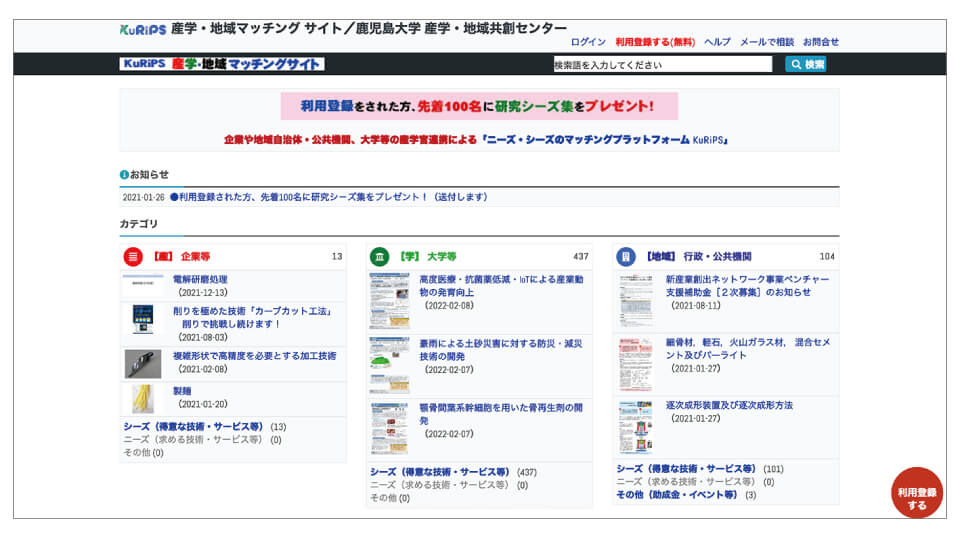Click the thumbnail for 新産業創出ネットワーク entry

tap(636, 300)
